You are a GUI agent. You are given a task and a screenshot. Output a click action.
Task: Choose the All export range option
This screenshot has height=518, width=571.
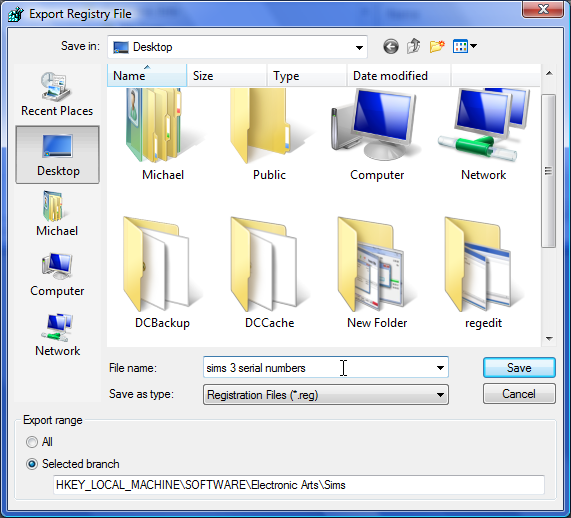click(32, 442)
